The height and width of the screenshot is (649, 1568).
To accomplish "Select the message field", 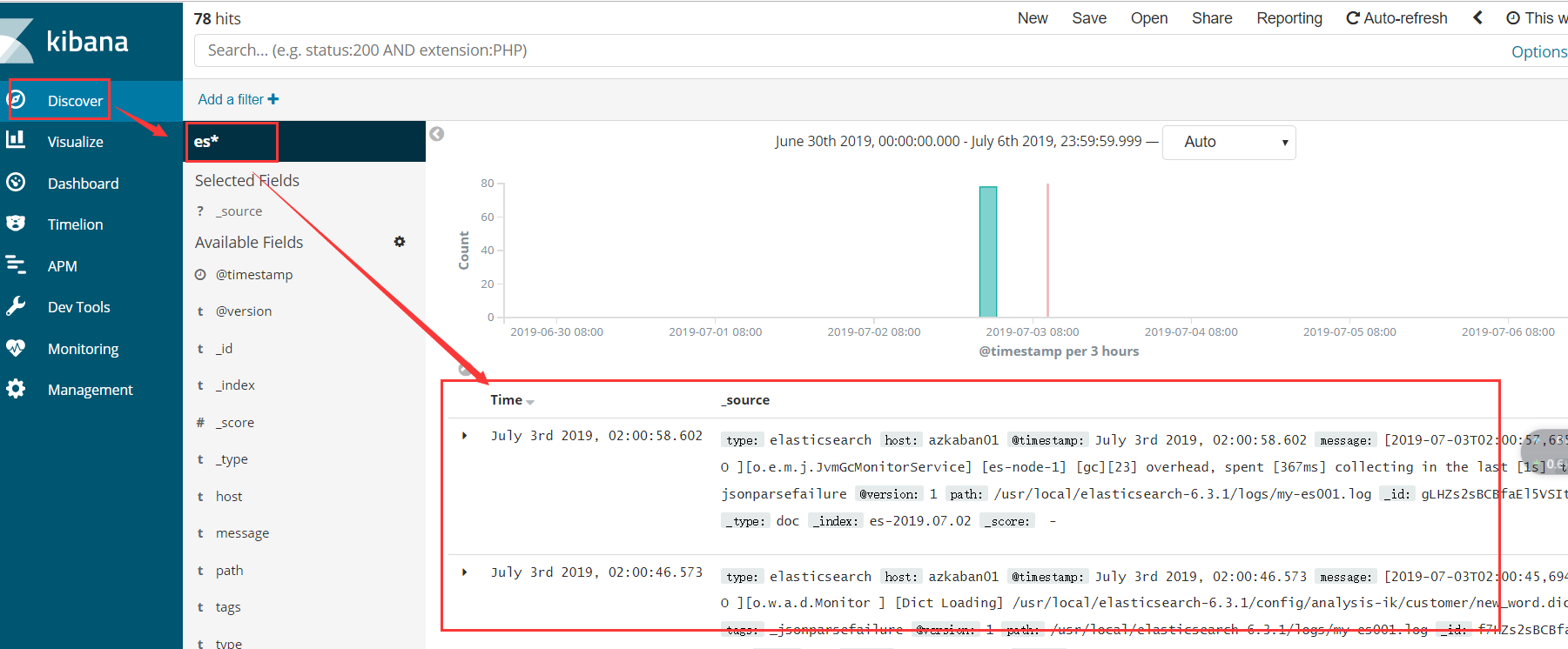I will point(242,533).
